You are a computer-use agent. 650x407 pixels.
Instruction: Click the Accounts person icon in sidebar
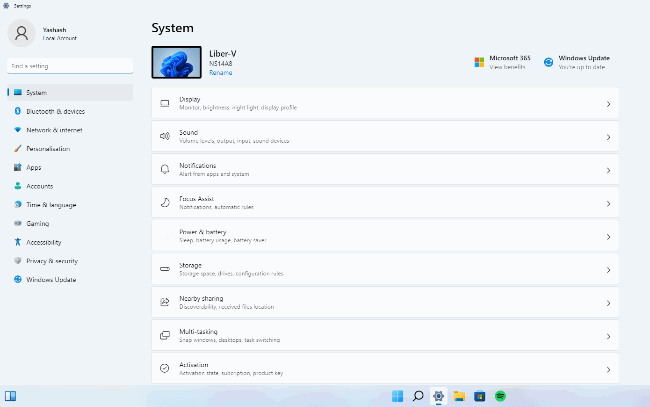(17, 186)
